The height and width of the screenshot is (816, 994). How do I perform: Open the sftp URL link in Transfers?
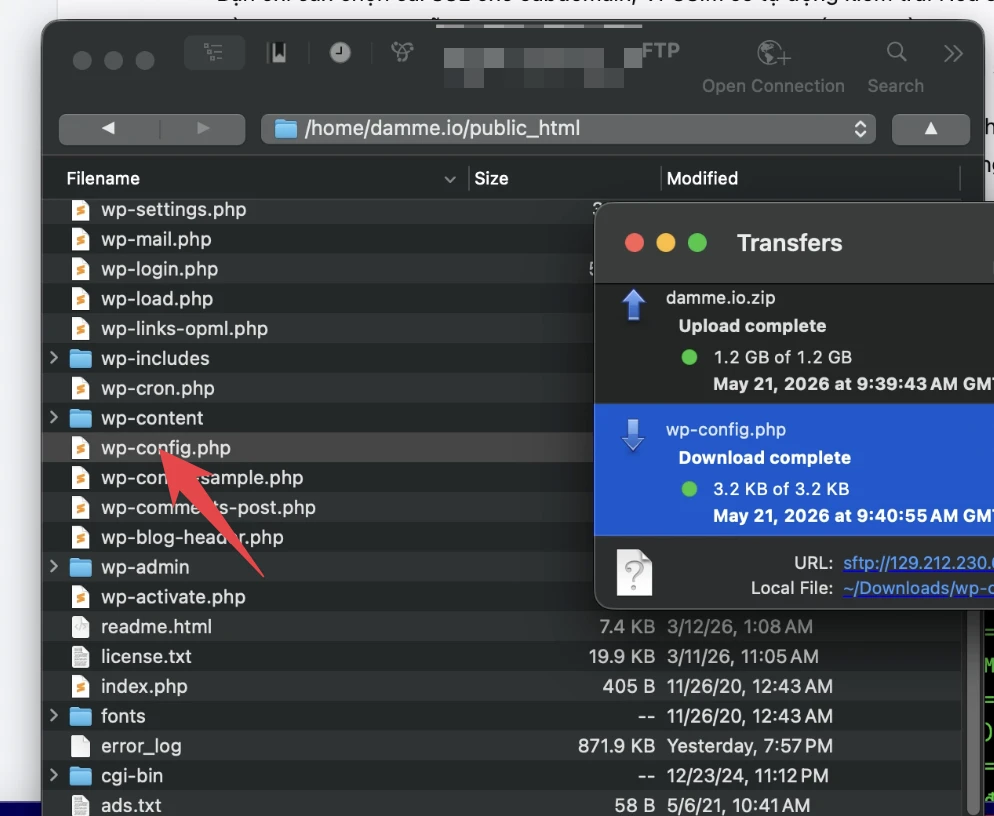point(918,563)
